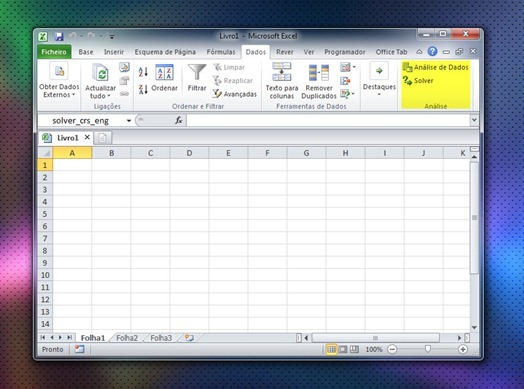Image resolution: width=524 pixels, height=389 pixels.
Task: Click Remover Duplicados tool
Action: 318,82
